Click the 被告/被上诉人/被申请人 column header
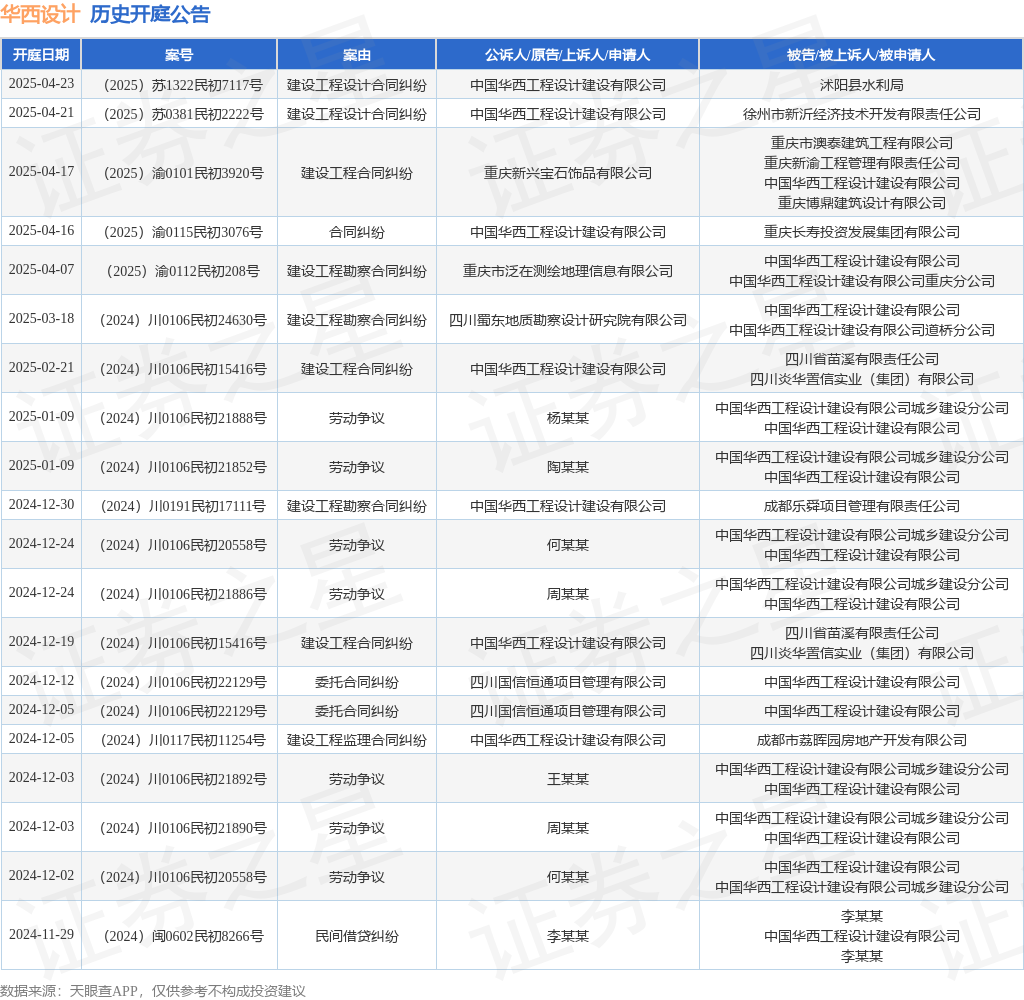The width and height of the screenshot is (1024, 1000). click(x=861, y=55)
